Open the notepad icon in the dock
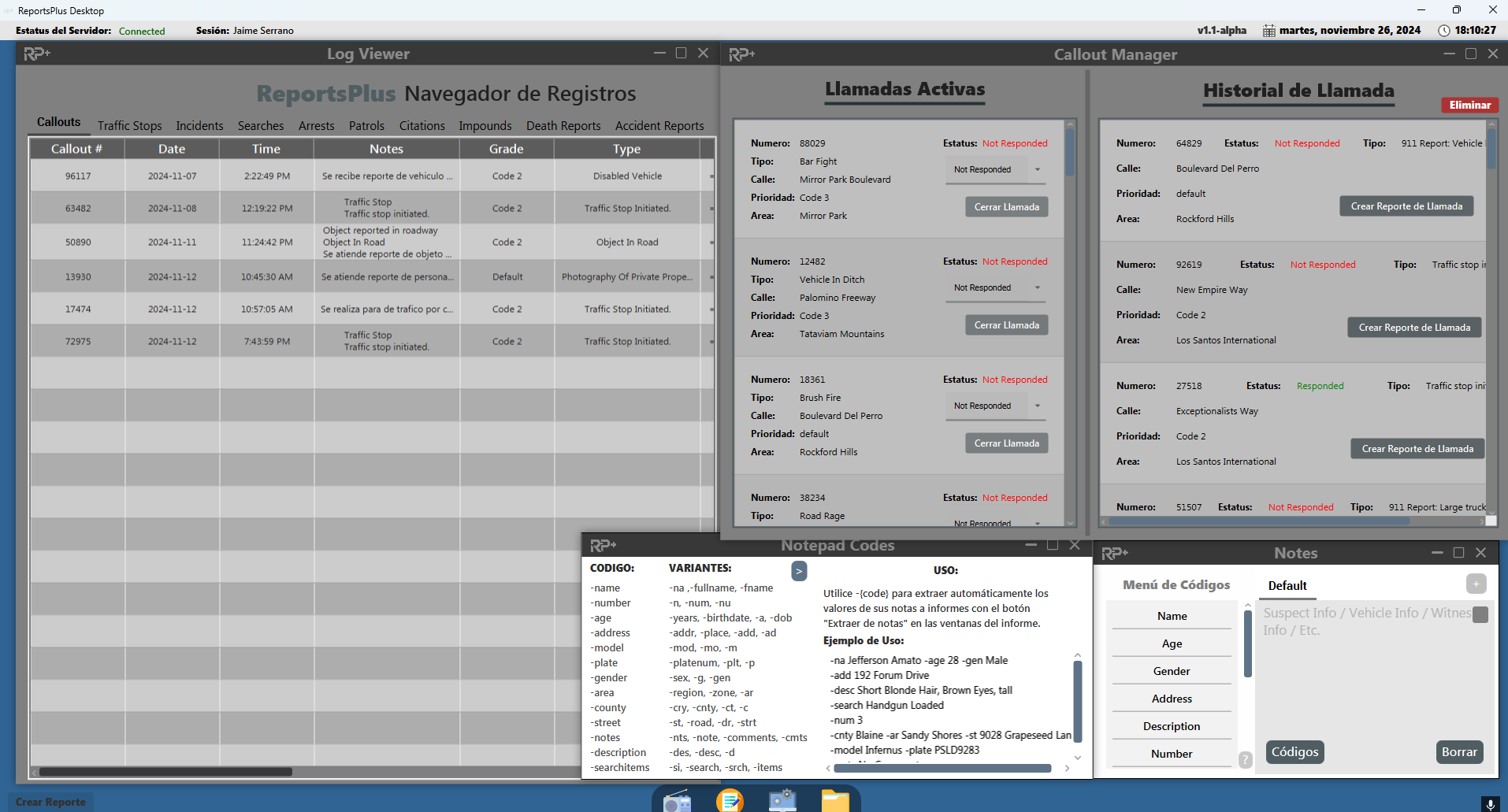The image size is (1508, 812). pyautogui.click(x=730, y=801)
